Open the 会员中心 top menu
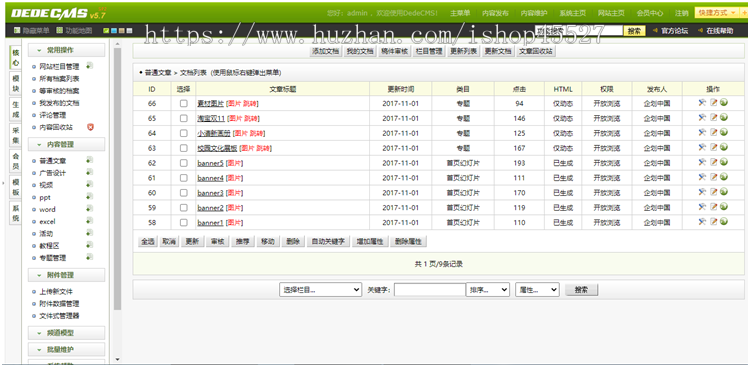The image size is (750, 367). pos(650,13)
